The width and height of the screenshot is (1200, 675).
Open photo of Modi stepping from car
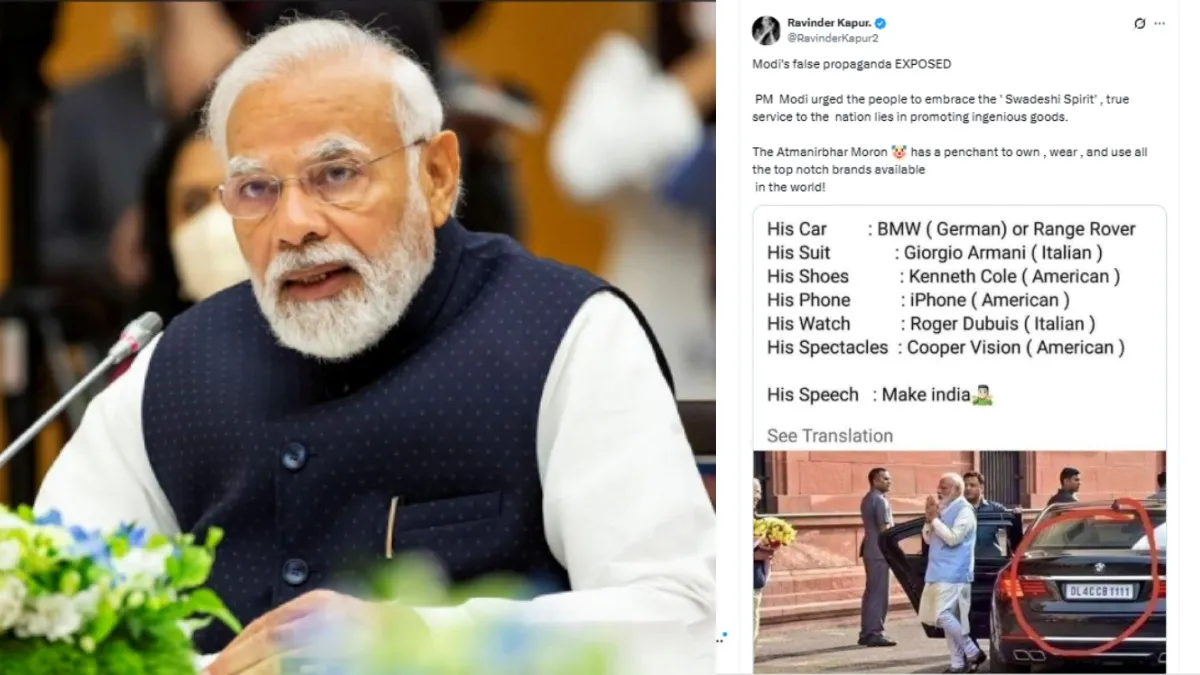click(x=959, y=561)
